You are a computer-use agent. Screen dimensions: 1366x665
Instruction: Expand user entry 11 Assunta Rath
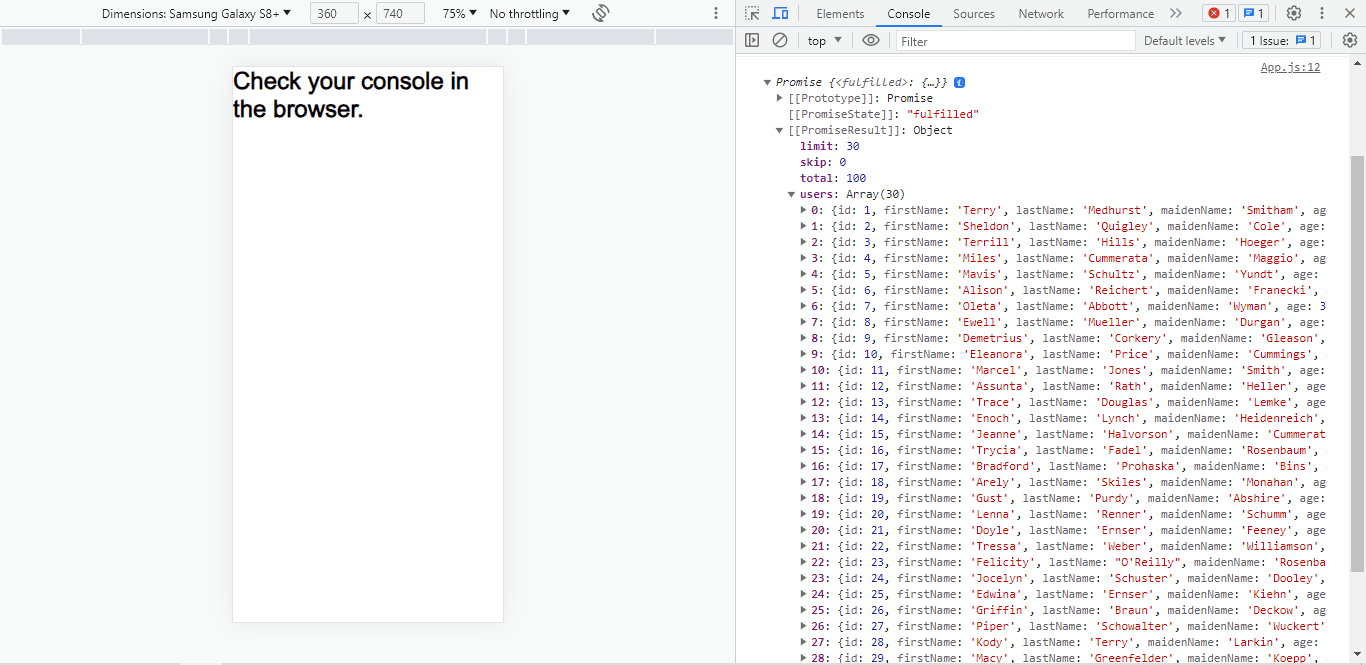click(x=804, y=386)
